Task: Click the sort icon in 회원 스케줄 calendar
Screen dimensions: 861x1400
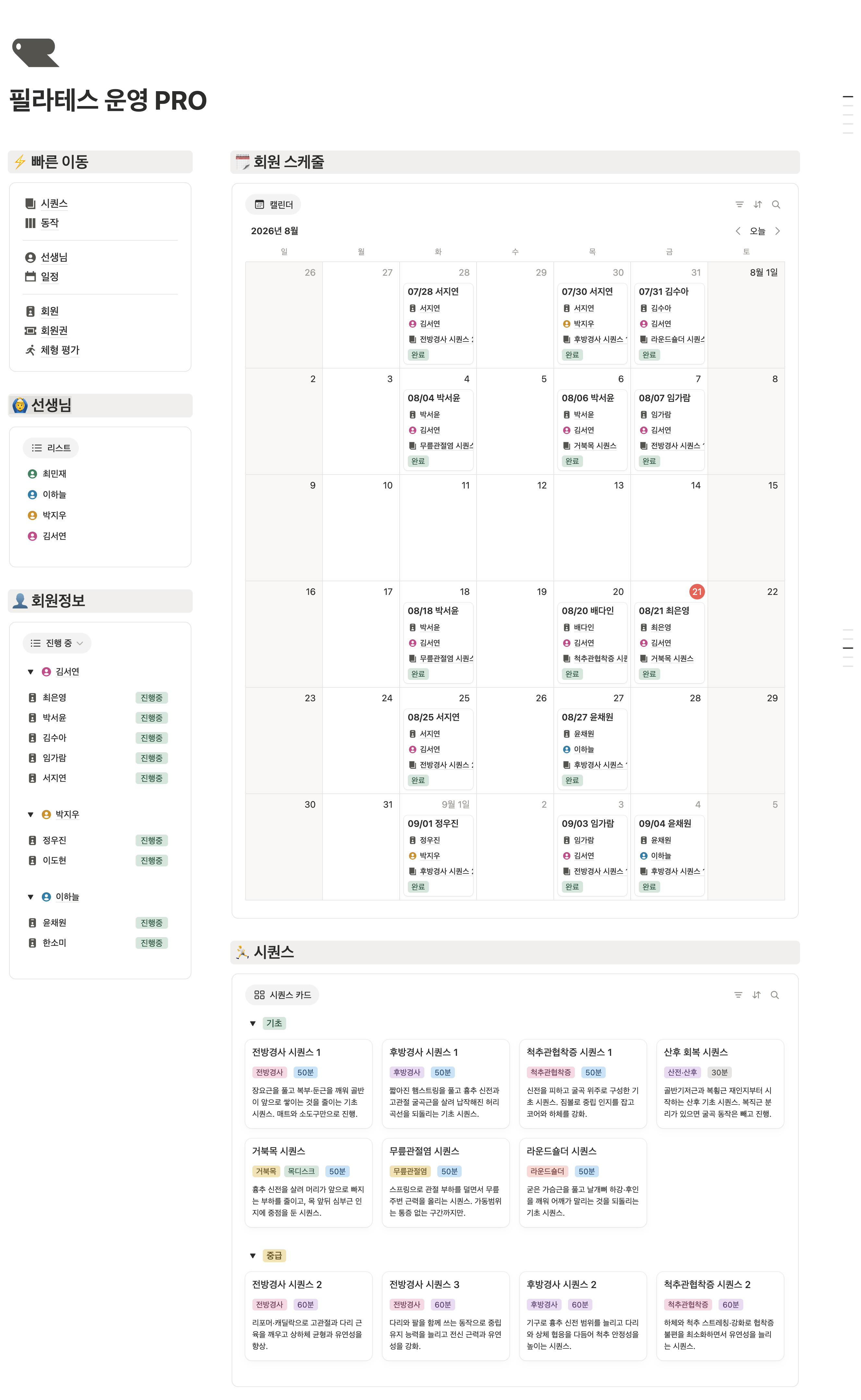Action: point(758,204)
